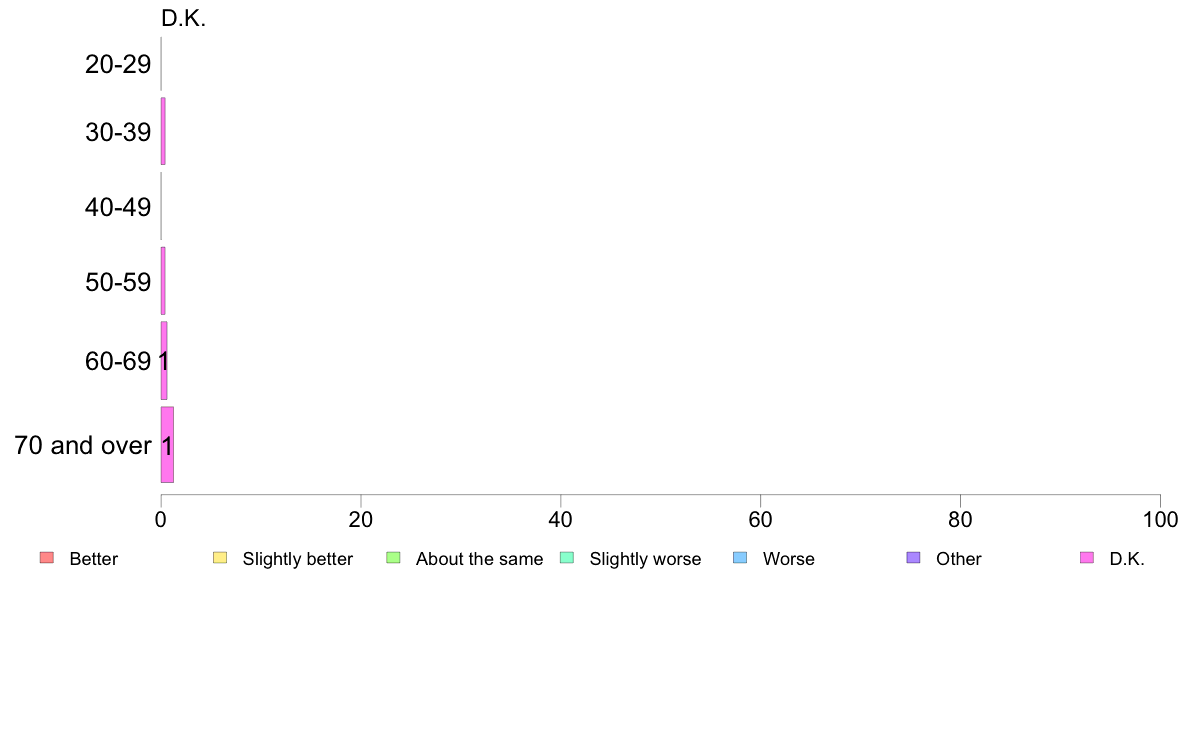
Task: Select the 30-39 pink bar
Action: click(x=163, y=131)
